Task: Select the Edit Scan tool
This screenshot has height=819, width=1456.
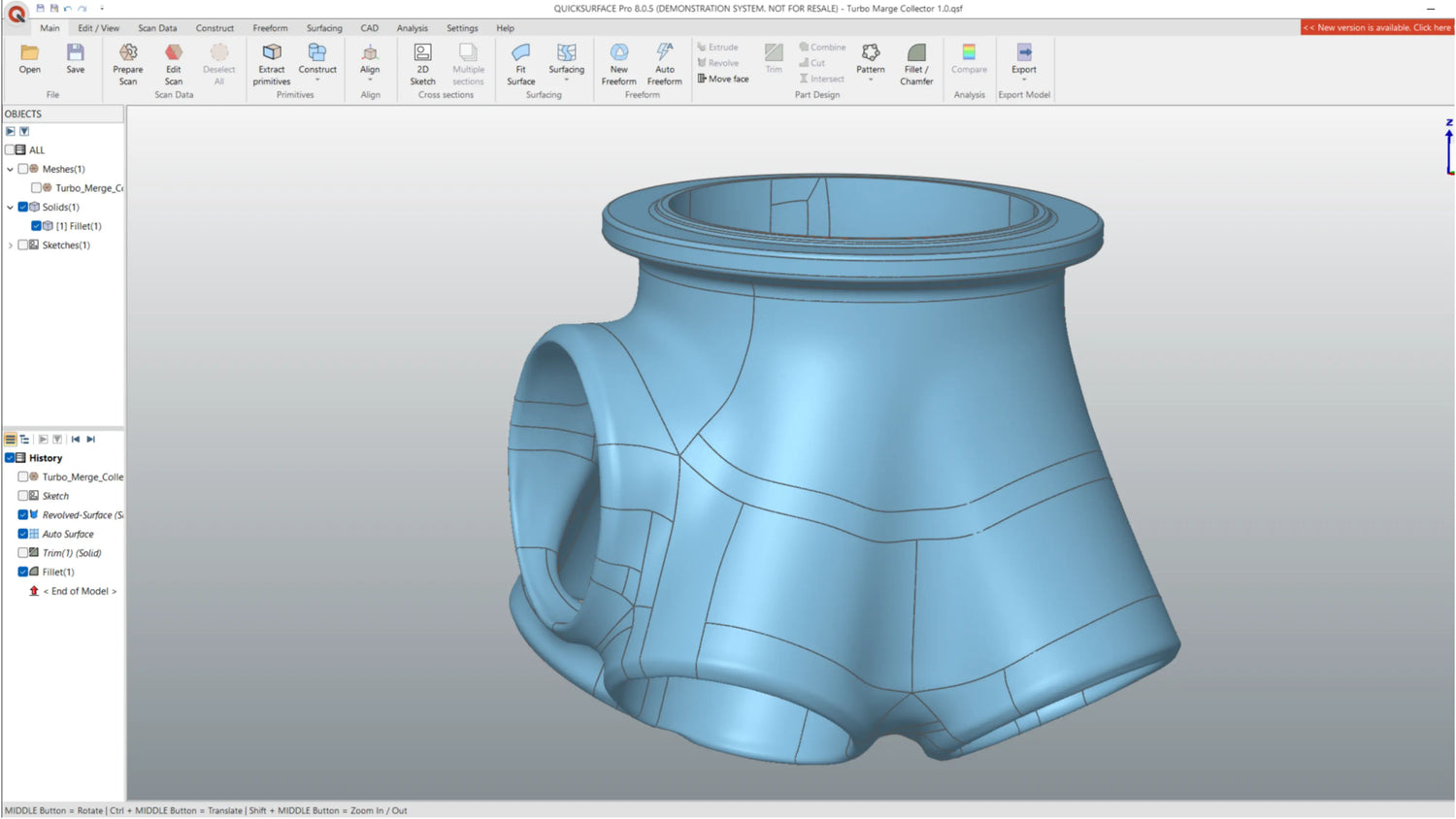Action: click(x=173, y=53)
